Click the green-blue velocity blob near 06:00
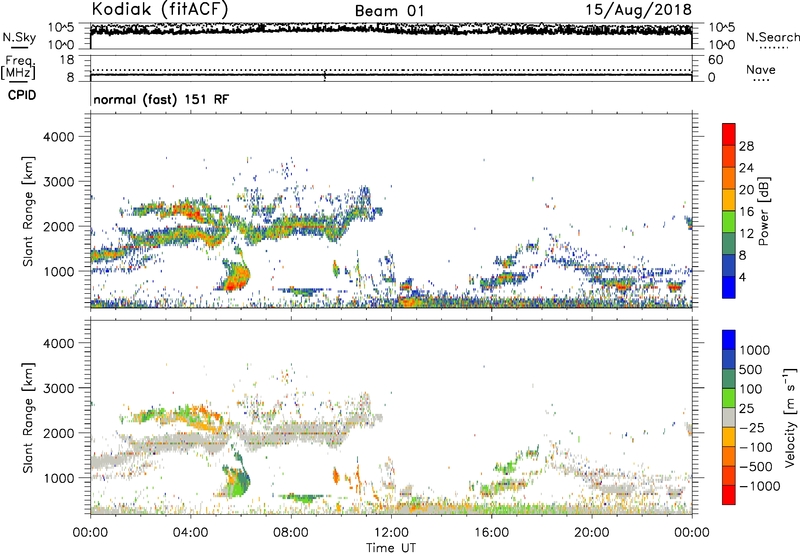The image size is (800, 554). coord(237,479)
